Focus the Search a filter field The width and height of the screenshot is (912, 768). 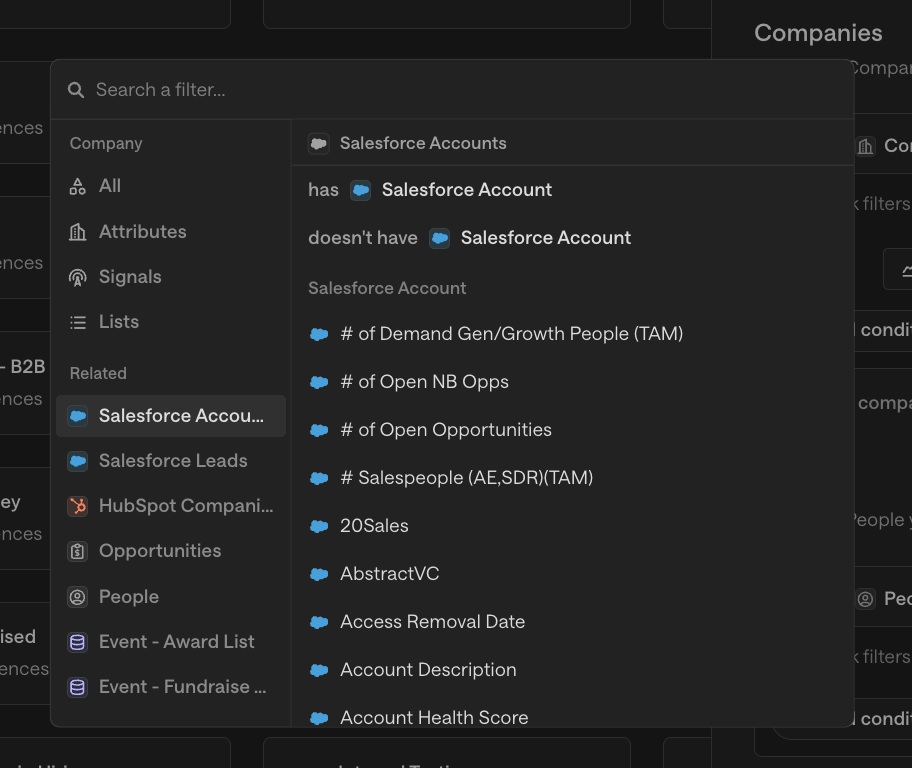tap(452, 90)
